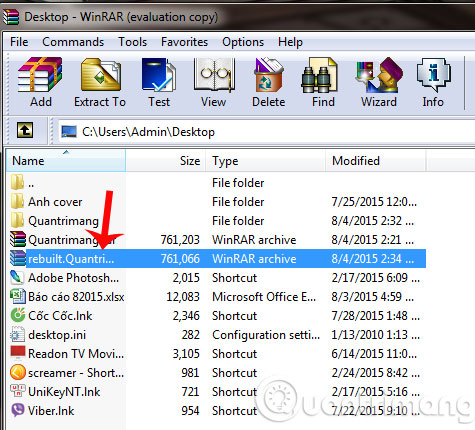Sort by the Name column header
Image resolution: width=475 pixels, height=430 pixels.
tap(66, 161)
